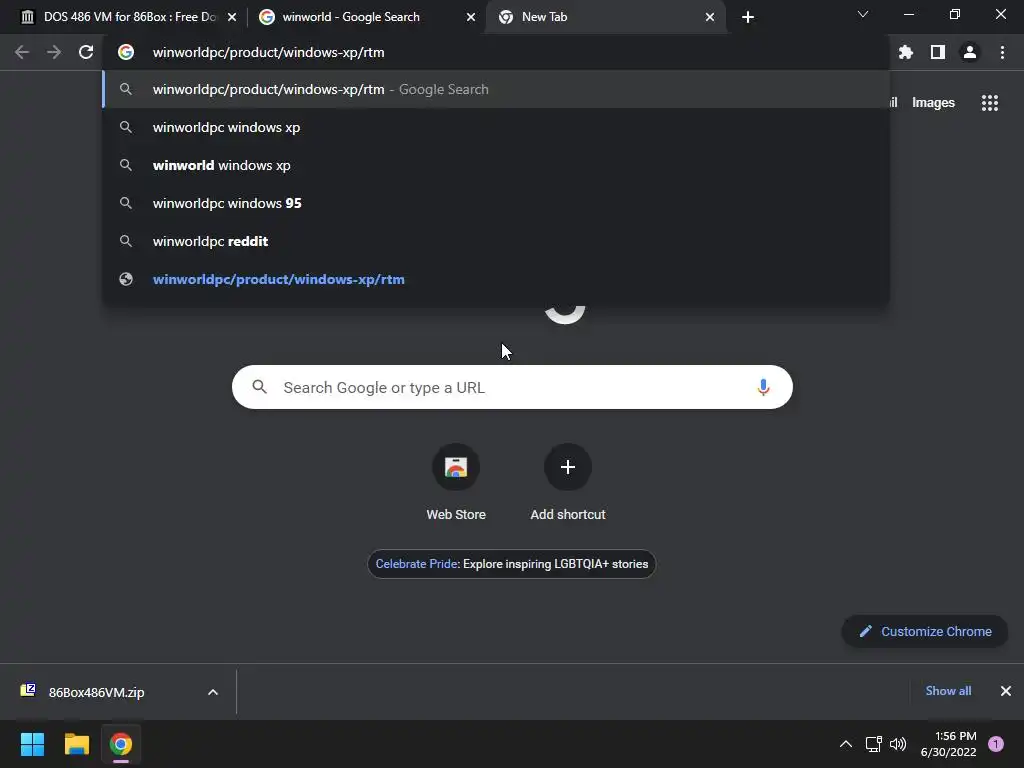Open the Web Store shortcut
Screen dimensions: 1024x768
[456, 482]
